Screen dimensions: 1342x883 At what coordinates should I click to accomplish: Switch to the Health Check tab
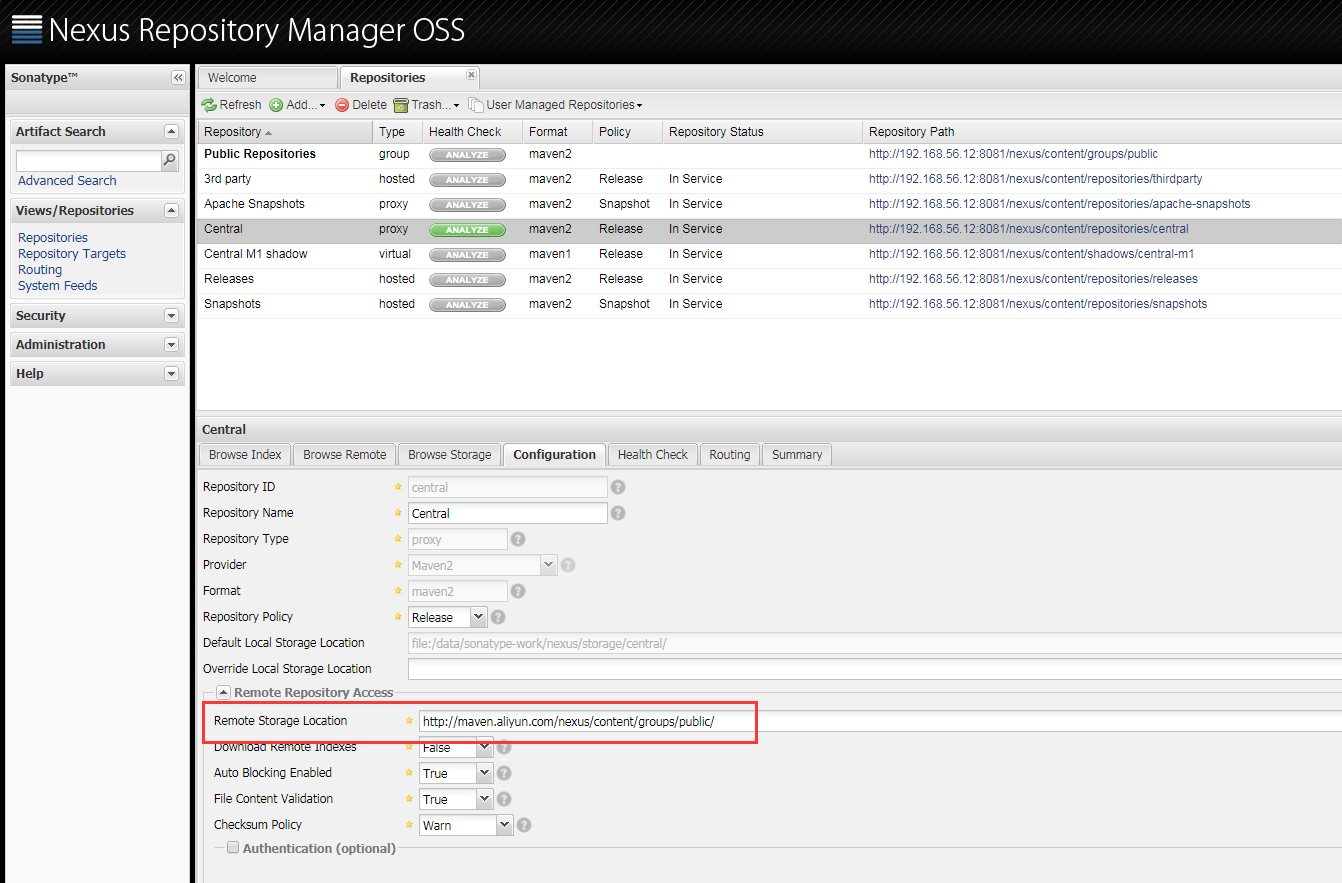click(653, 455)
